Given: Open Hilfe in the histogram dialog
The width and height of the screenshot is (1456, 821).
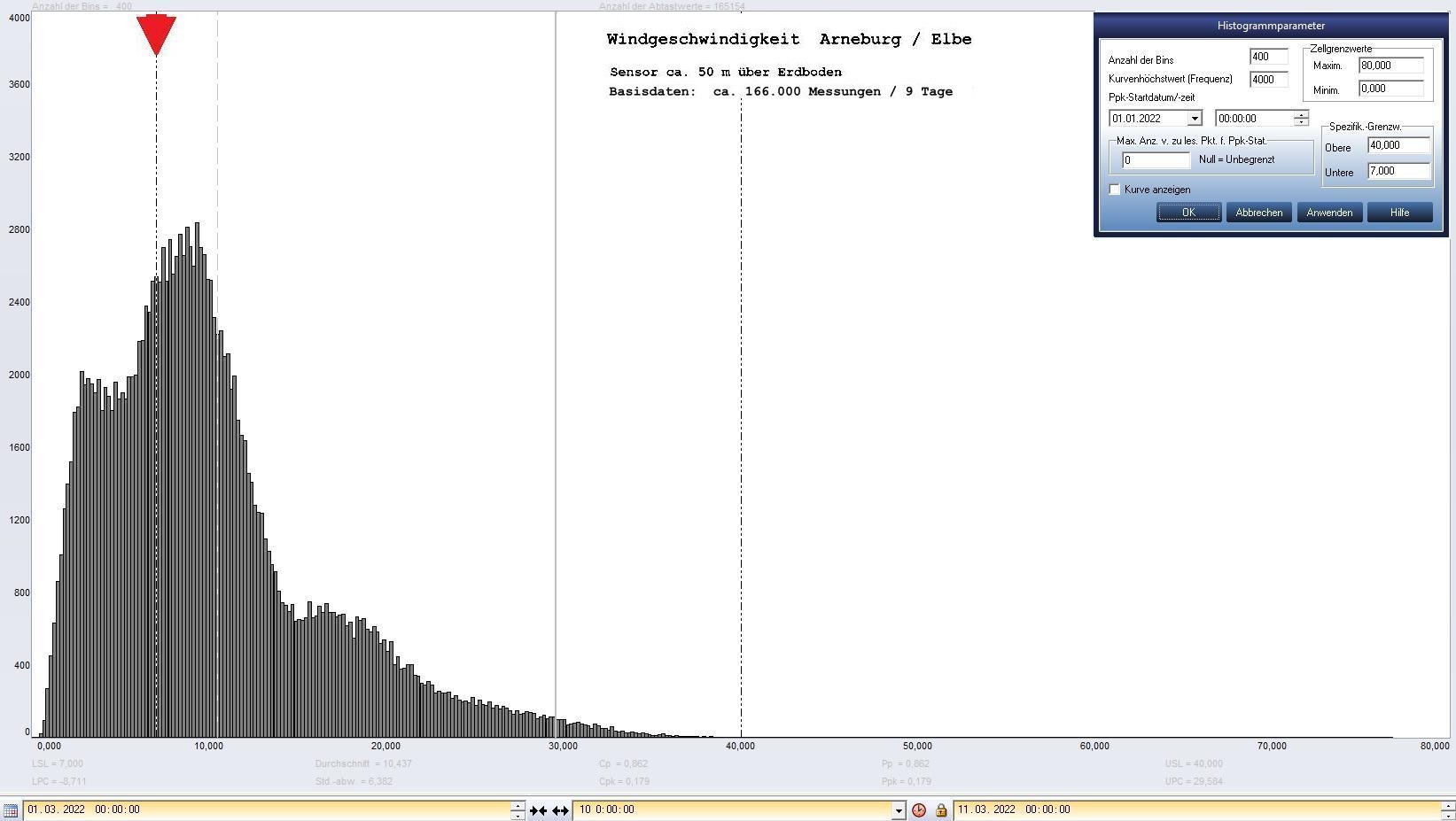Looking at the screenshot, I should (1399, 213).
